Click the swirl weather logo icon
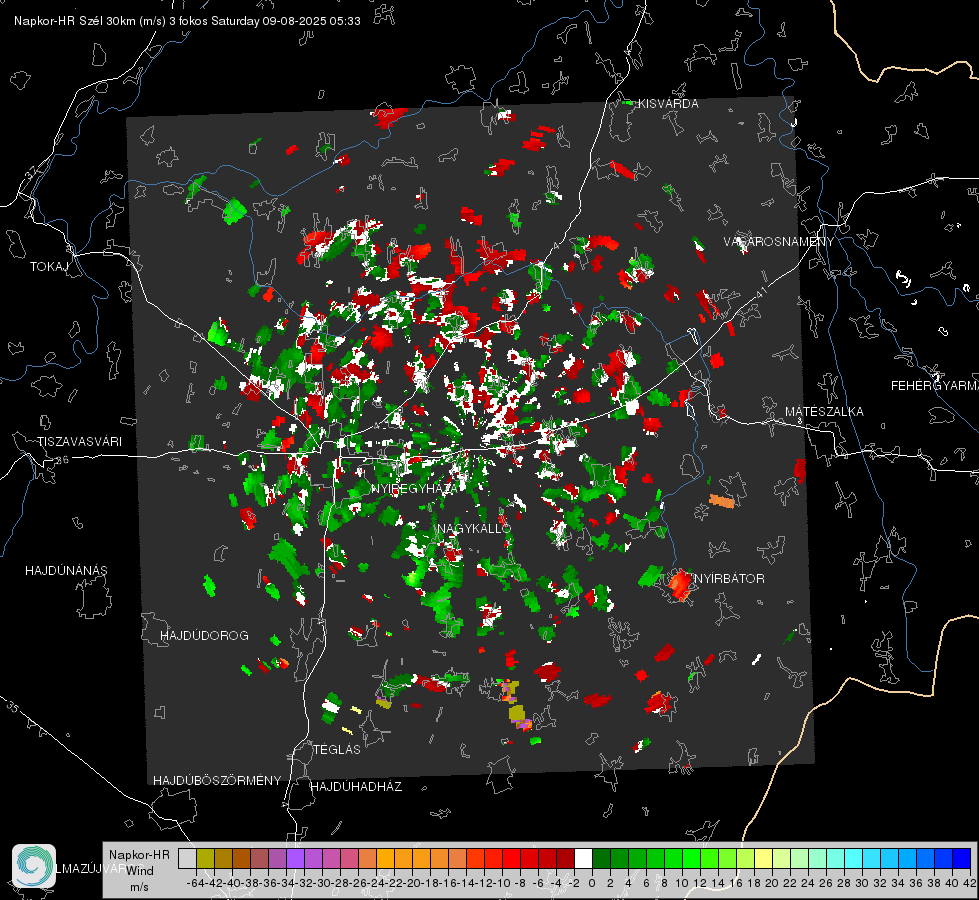Viewport: 979px width, 900px height. coord(34,866)
